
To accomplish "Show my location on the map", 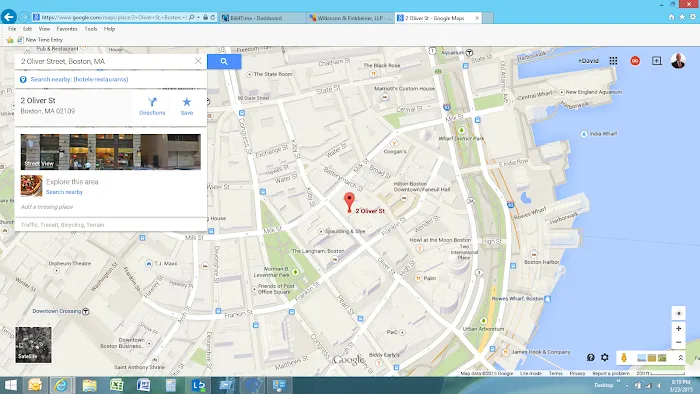I will click(x=679, y=313).
